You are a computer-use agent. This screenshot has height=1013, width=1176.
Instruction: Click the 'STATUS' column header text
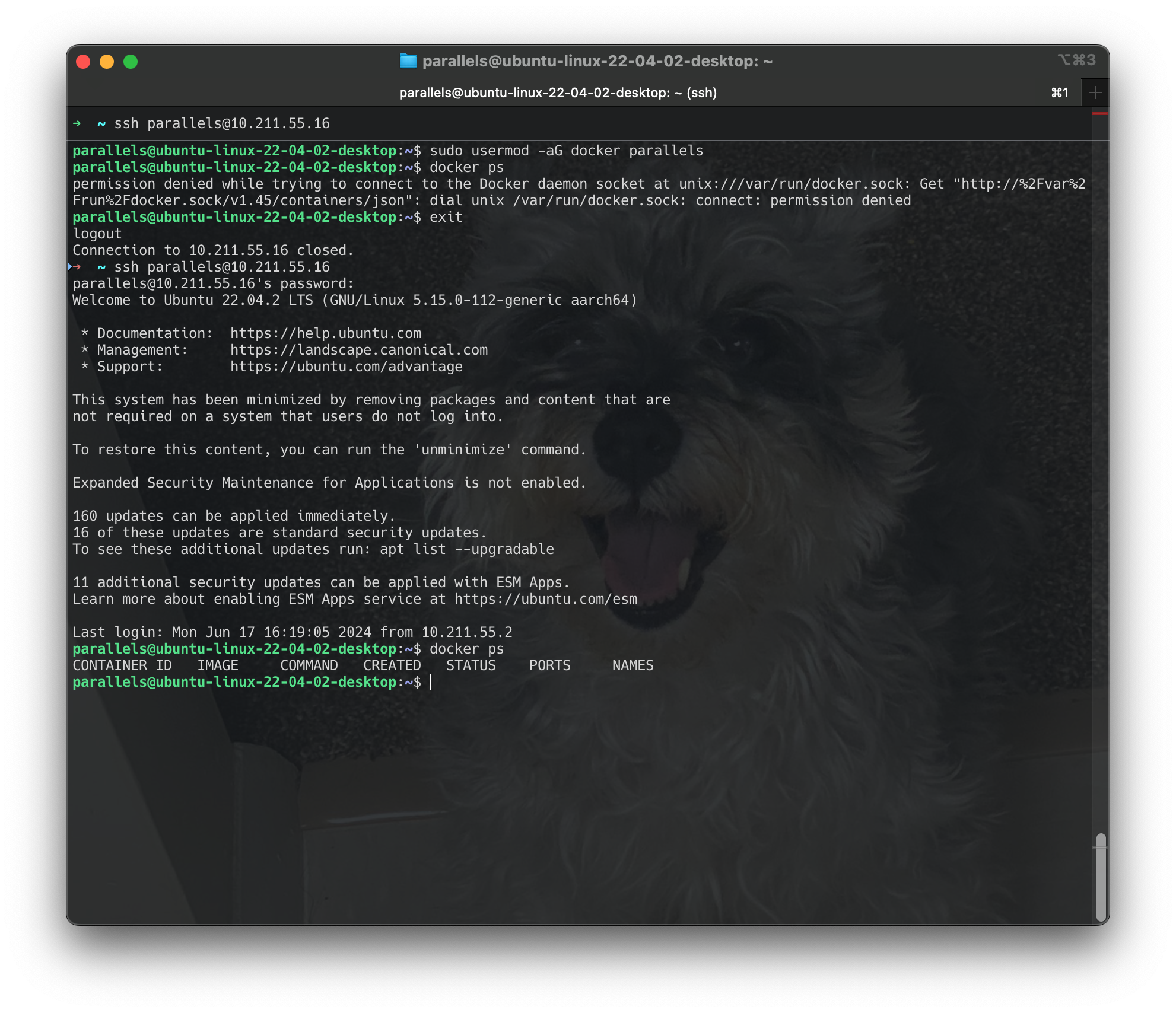471,665
